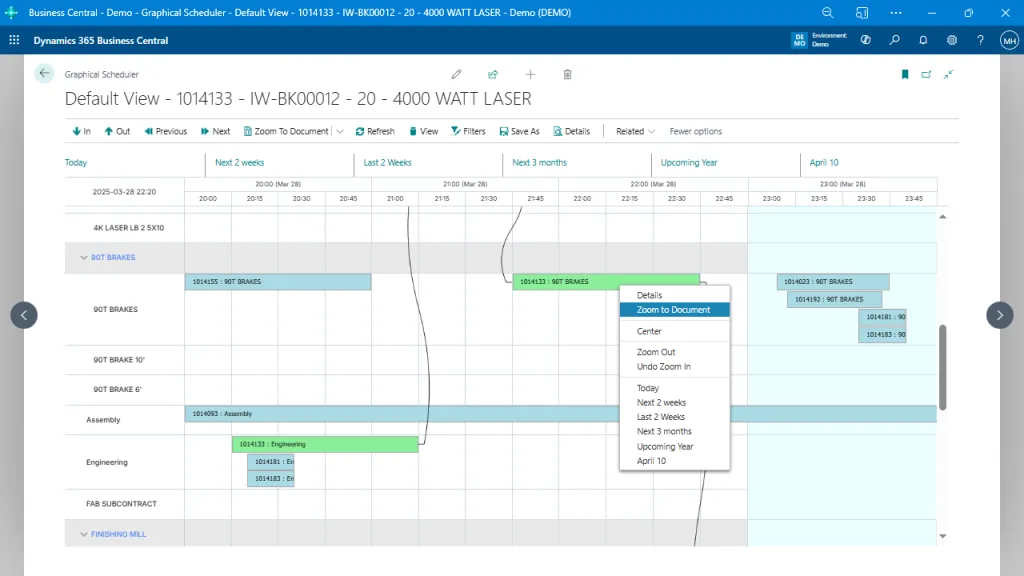Open the page in a new window icon

click(x=927, y=74)
